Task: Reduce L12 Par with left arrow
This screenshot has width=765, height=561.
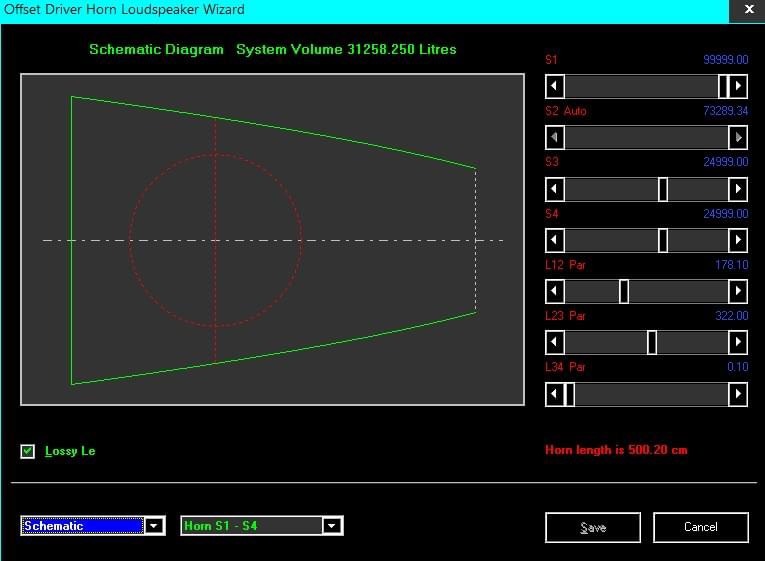Action: [x=555, y=291]
